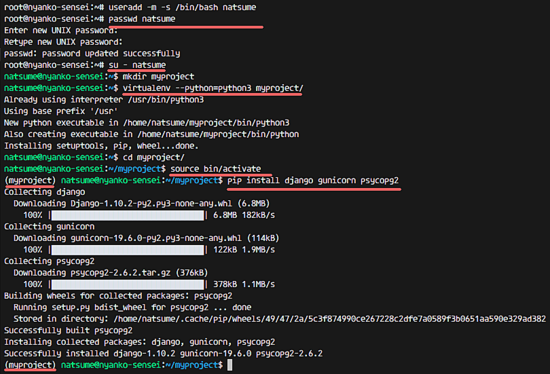Click the pip wheels cache directory path
Viewport: 550px width, 374px height.
click(x=329, y=319)
